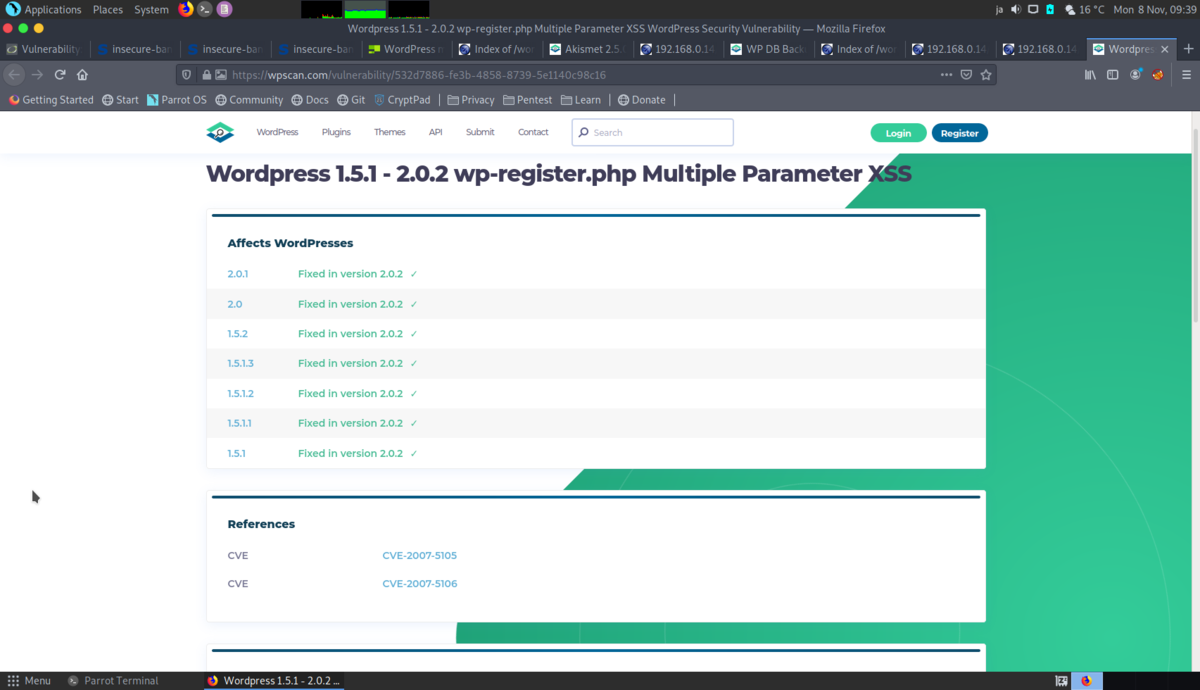The height and width of the screenshot is (690, 1200).
Task: Open a new browser tab
Action: tap(1188, 49)
